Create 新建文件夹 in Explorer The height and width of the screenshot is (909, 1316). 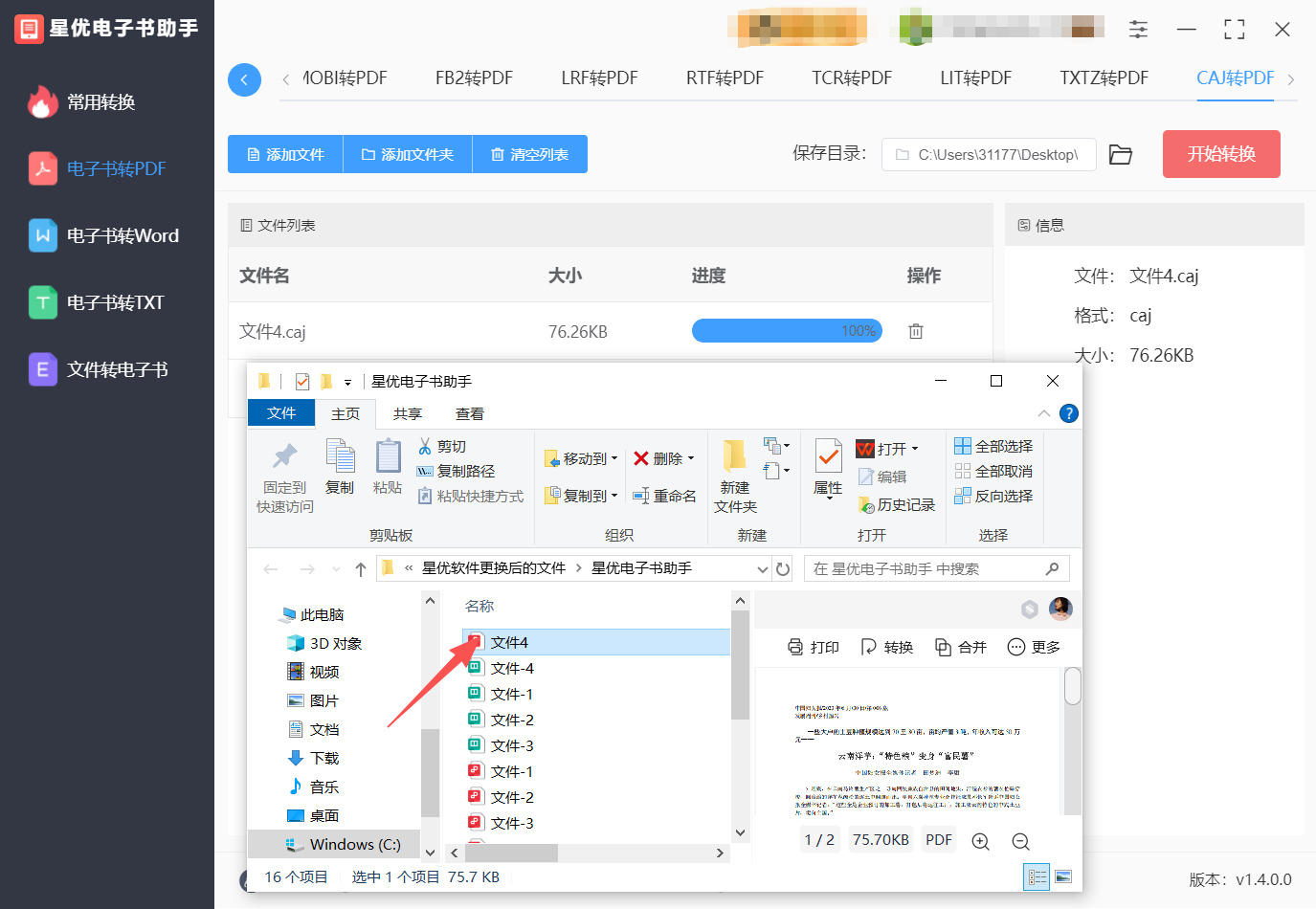tap(735, 477)
